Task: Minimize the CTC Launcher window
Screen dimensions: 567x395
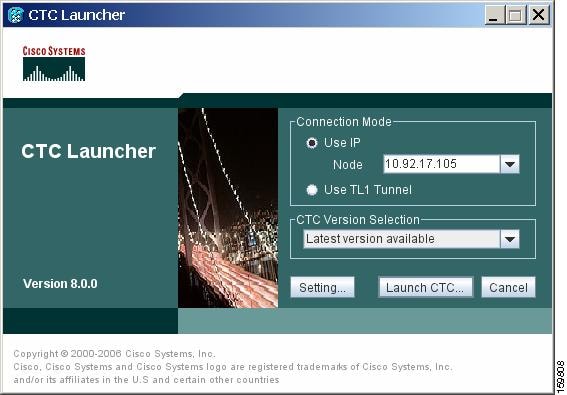Action: 494,16
